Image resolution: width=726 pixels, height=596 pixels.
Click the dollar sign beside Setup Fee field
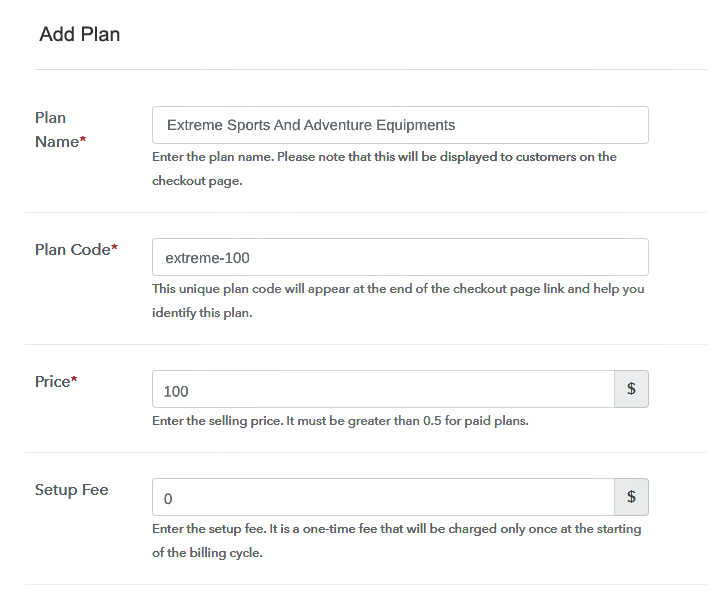(x=631, y=497)
